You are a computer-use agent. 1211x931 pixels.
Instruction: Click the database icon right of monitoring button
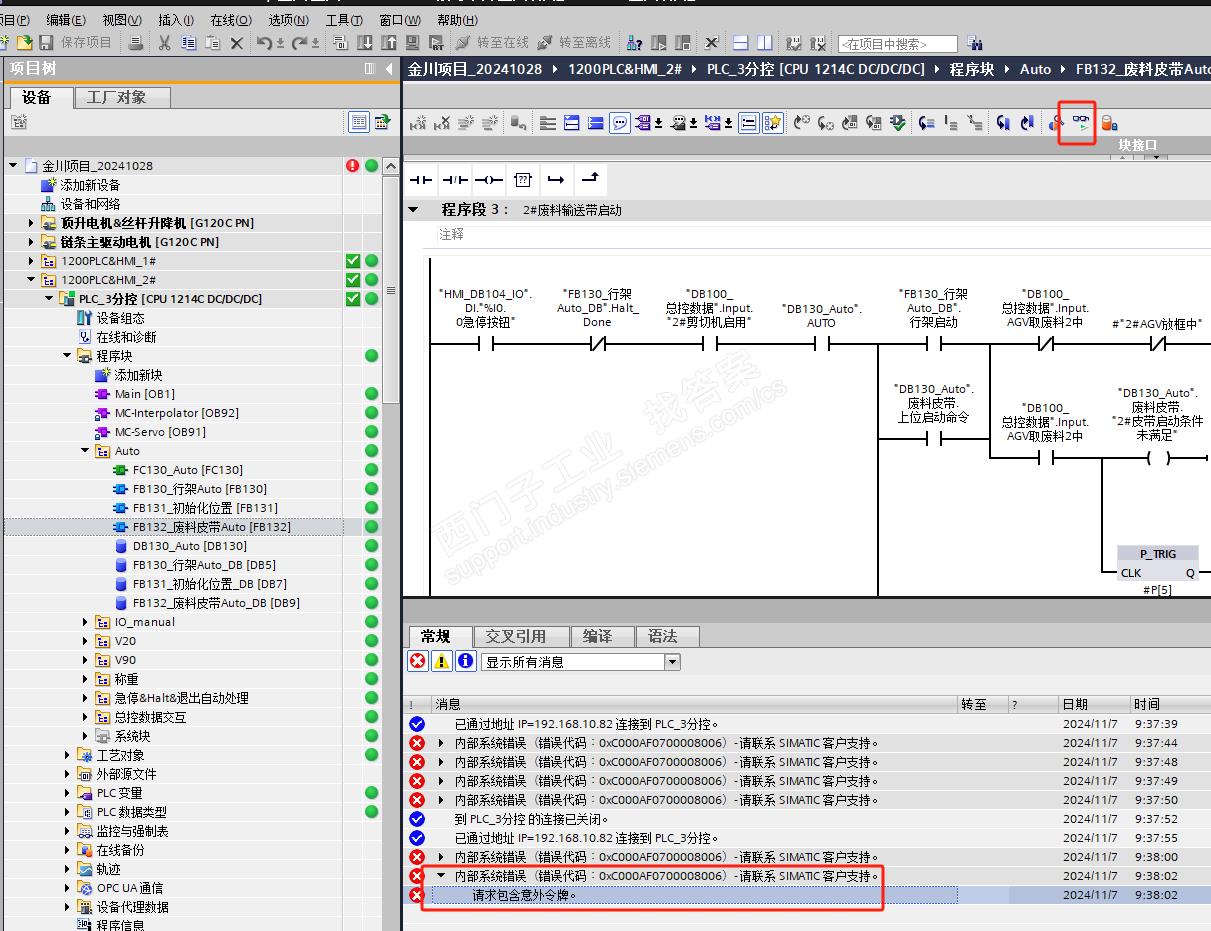tap(1109, 123)
